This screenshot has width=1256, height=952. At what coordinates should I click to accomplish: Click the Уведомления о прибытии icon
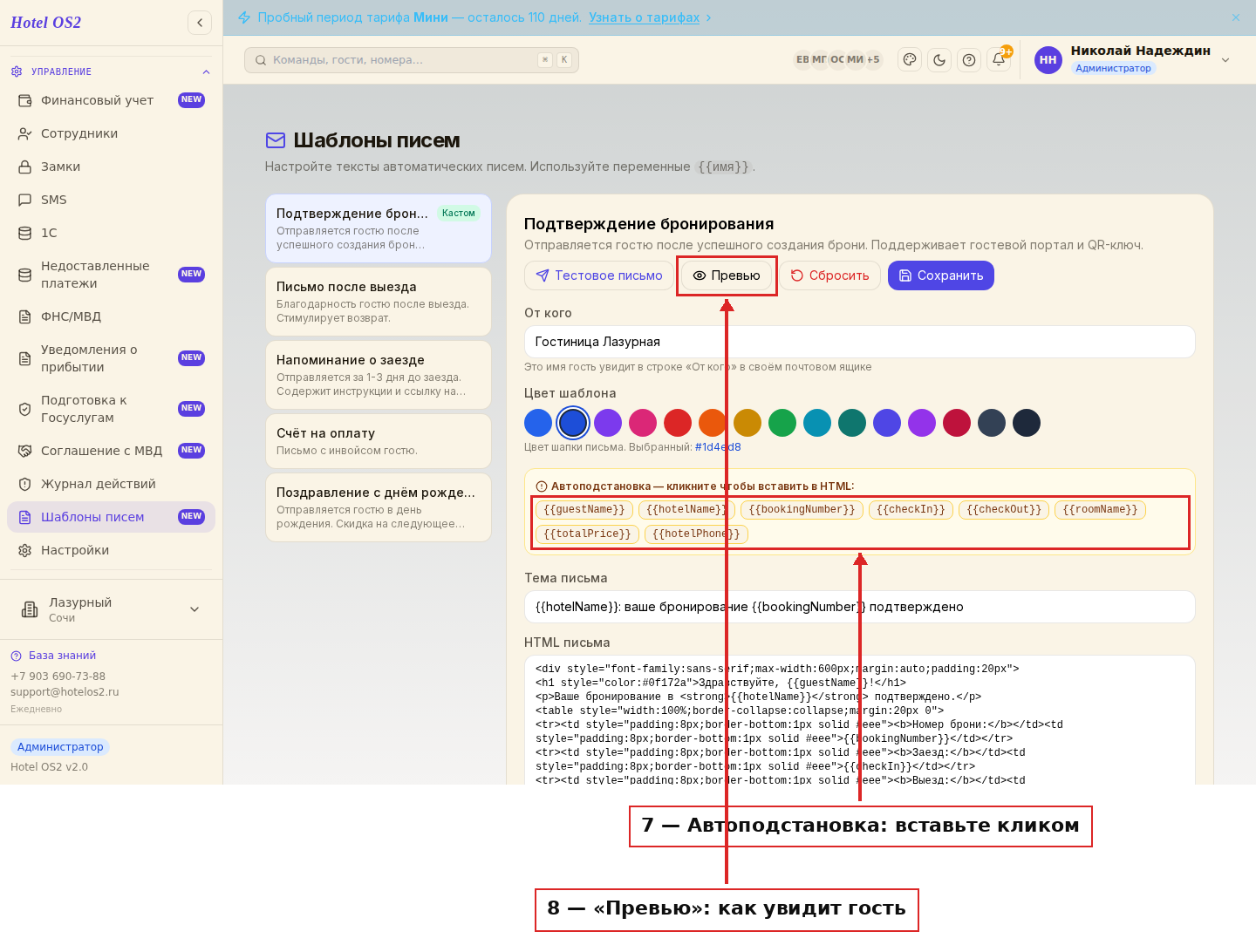pyautogui.click(x=25, y=358)
